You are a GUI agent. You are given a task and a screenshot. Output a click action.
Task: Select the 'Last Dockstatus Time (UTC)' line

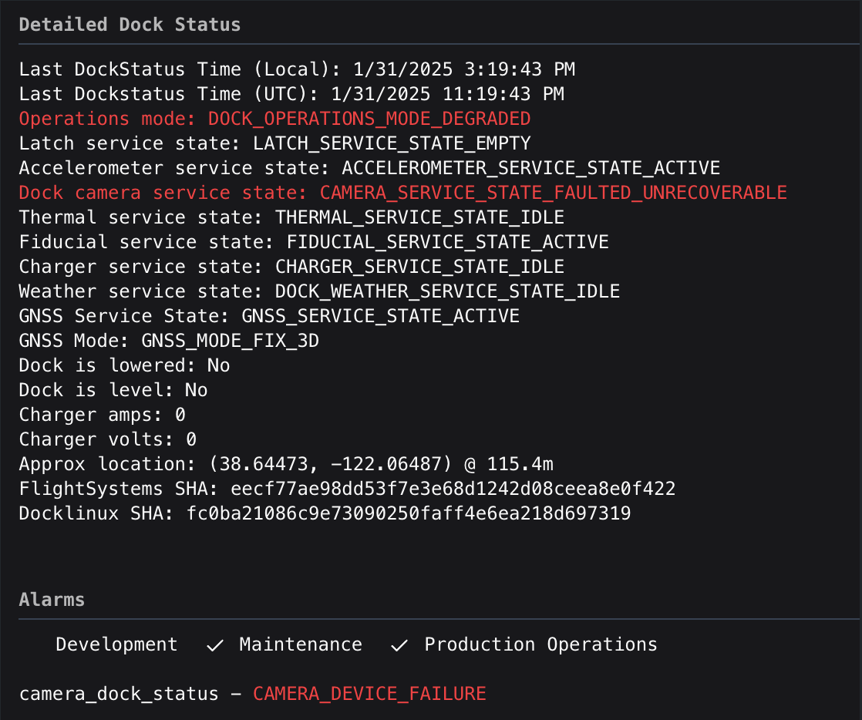(x=291, y=94)
